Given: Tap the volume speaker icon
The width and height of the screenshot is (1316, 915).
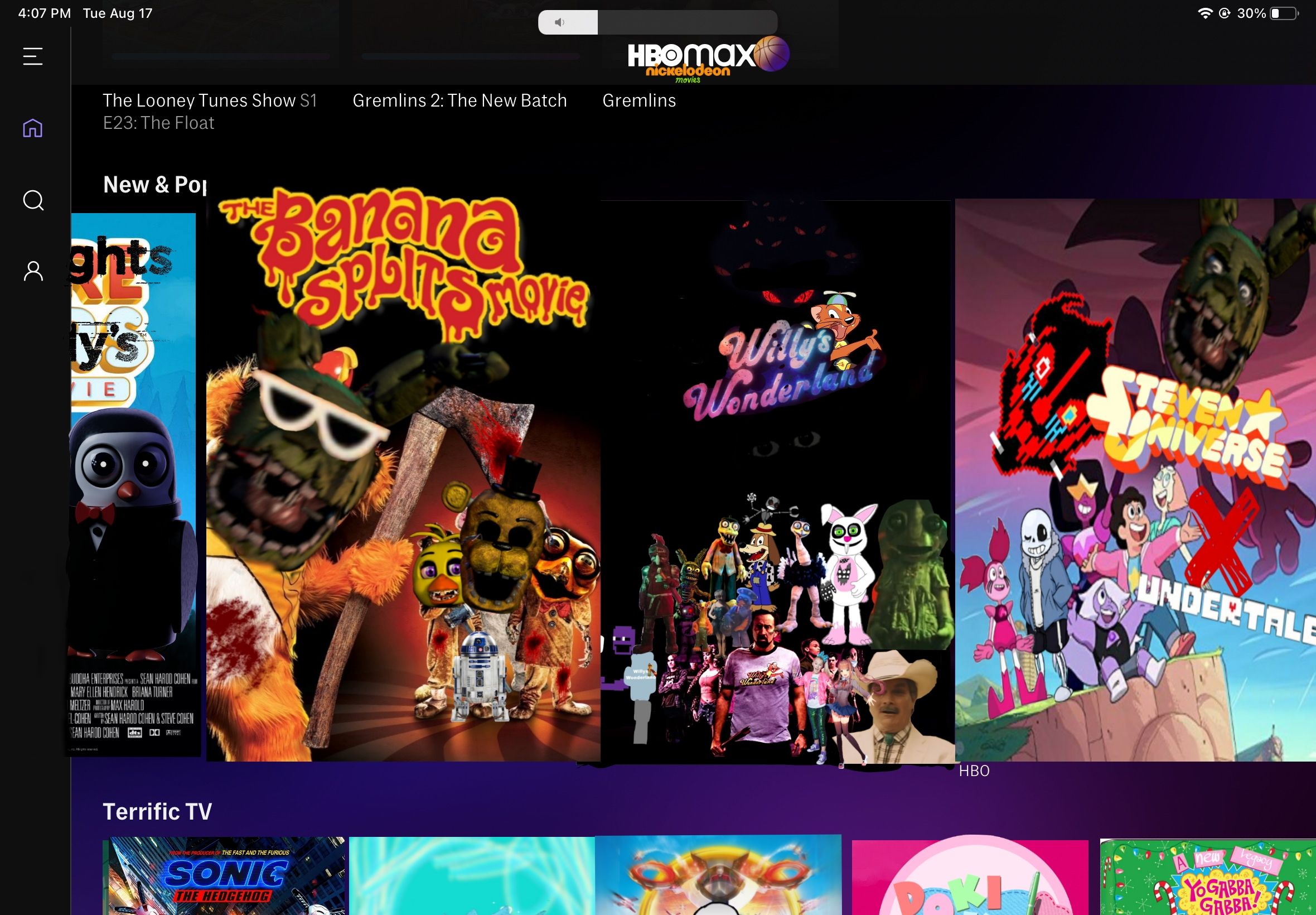Looking at the screenshot, I should coord(560,22).
